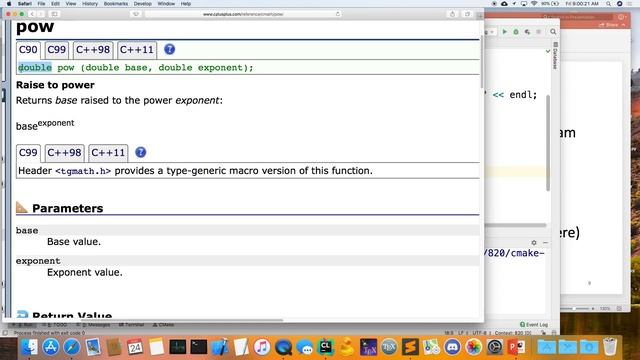The image size is (640, 360).
Task: Open the Trash in the dock
Action: click(610, 347)
